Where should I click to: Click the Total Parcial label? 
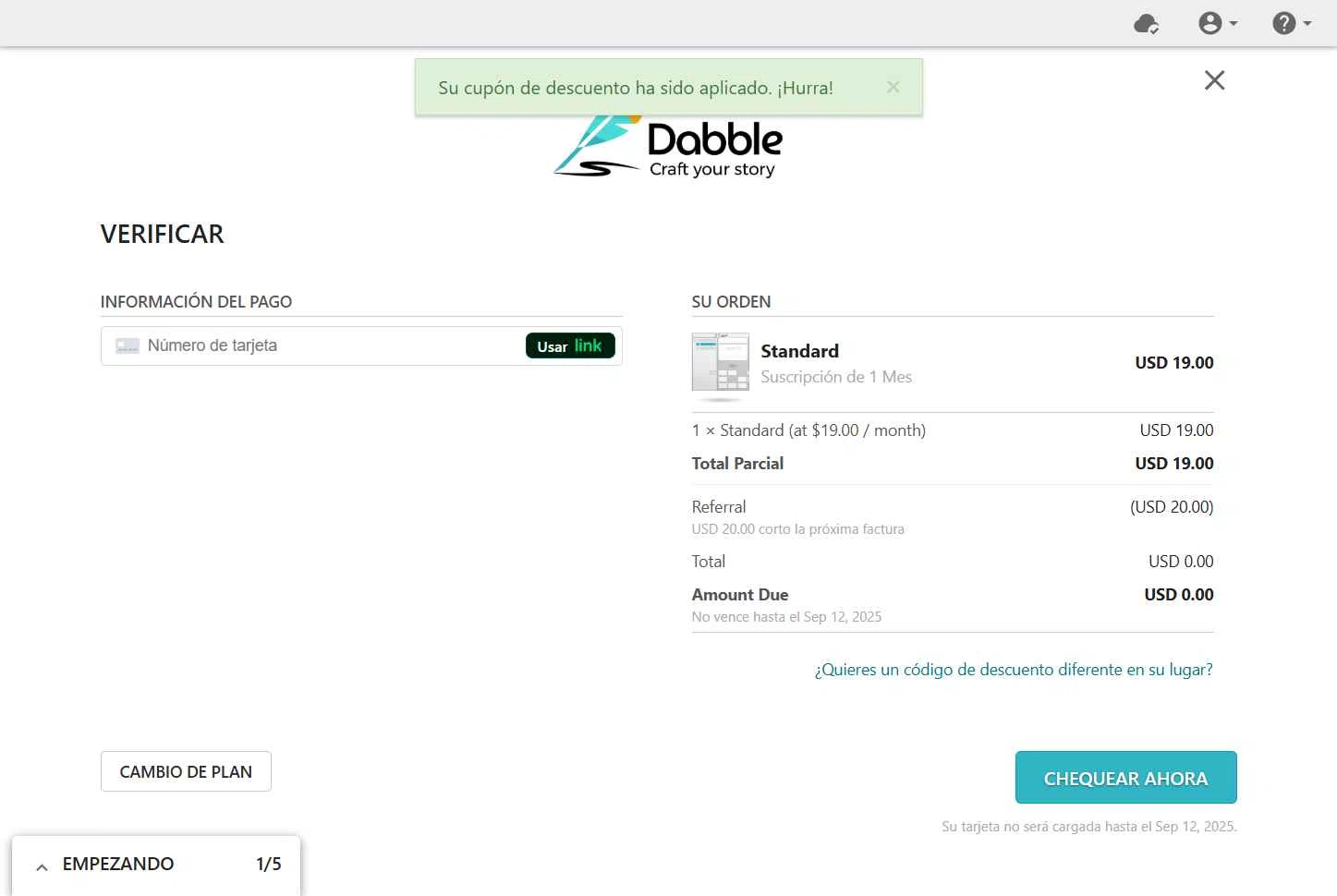click(737, 464)
